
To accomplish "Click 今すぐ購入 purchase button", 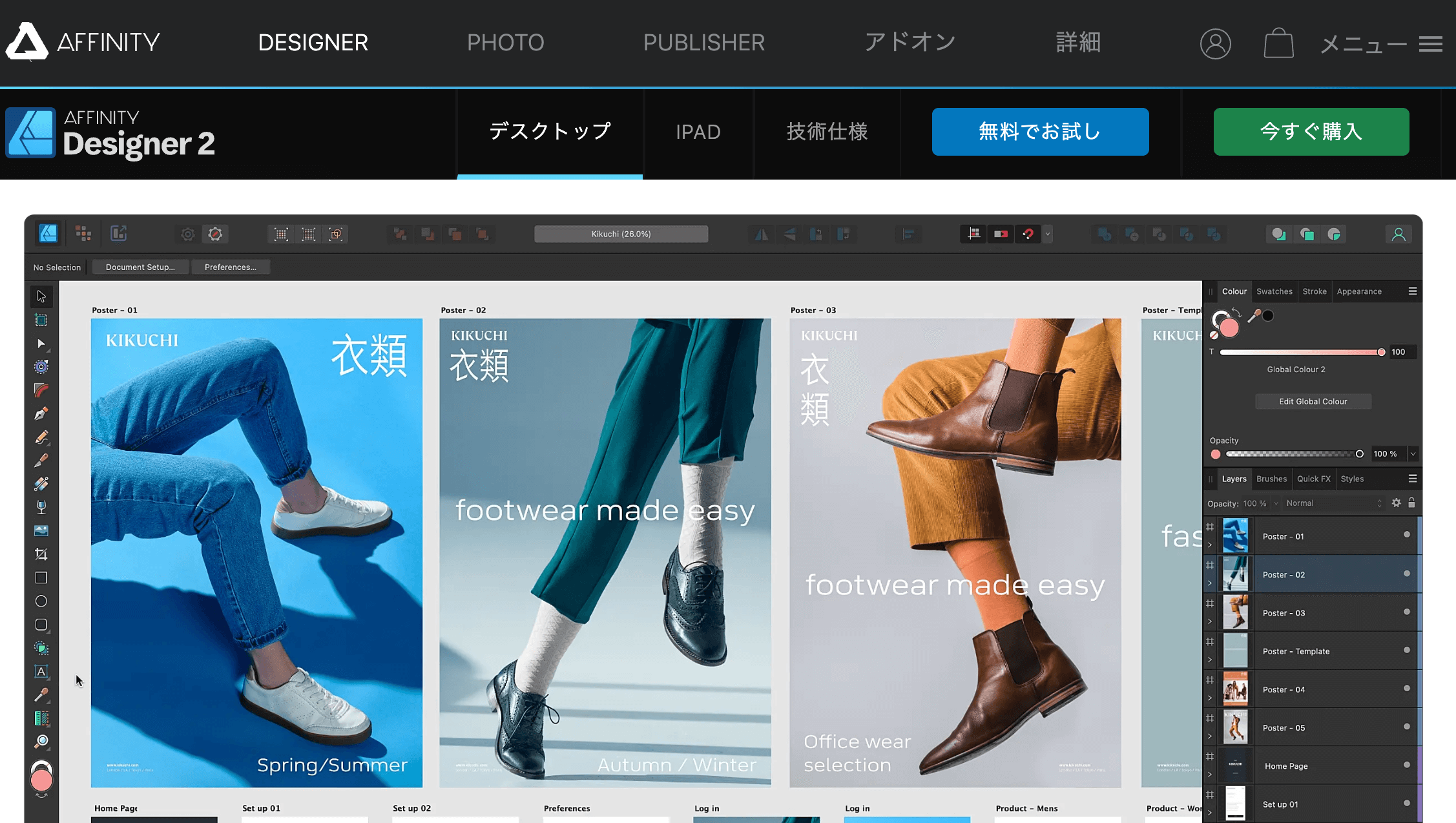I will pos(1311,131).
